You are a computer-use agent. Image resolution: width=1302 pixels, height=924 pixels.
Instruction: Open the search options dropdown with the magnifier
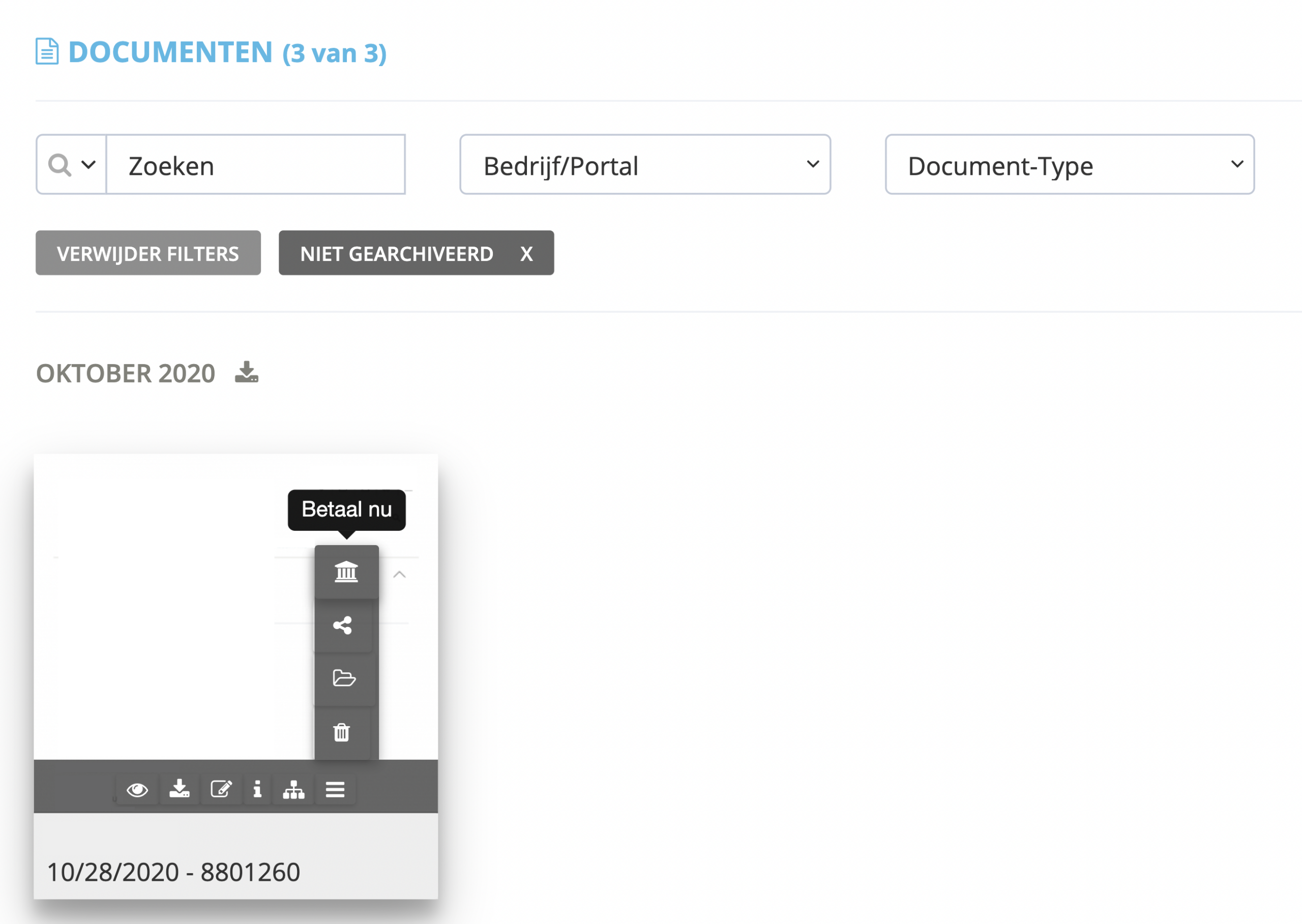coord(72,165)
